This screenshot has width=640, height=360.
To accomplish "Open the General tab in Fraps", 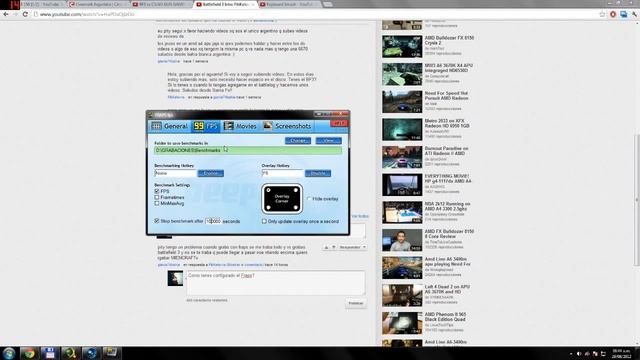I will click(x=169, y=126).
